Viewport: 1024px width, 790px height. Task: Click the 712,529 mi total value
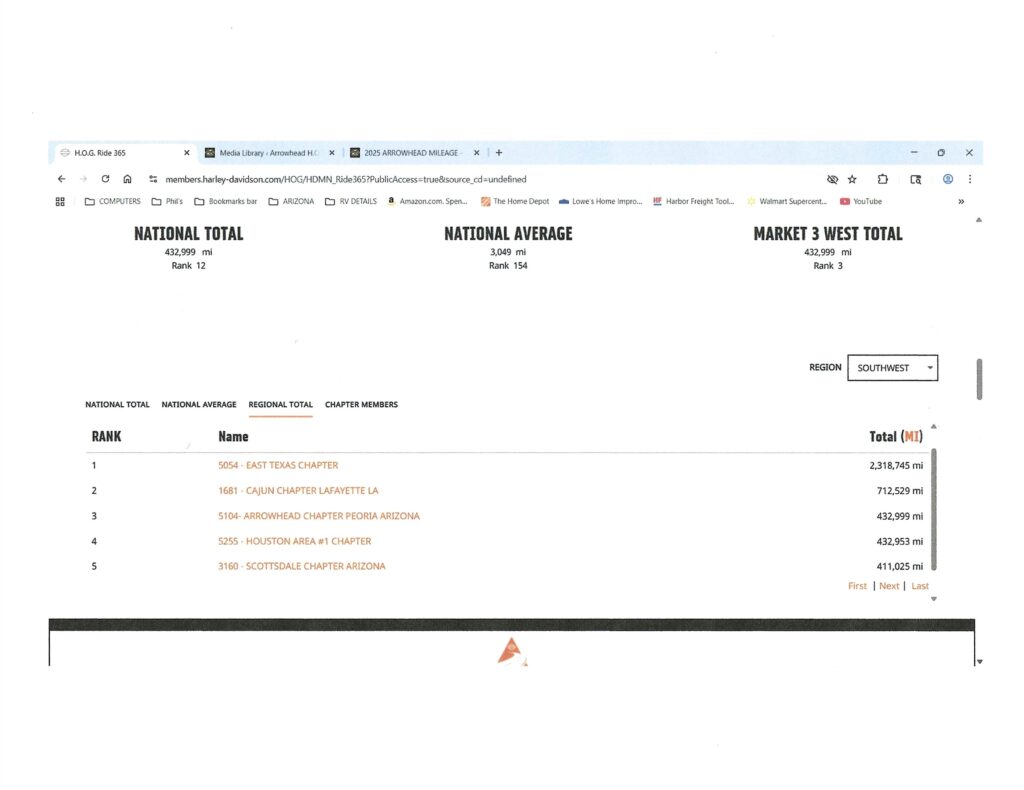(900, 490)
